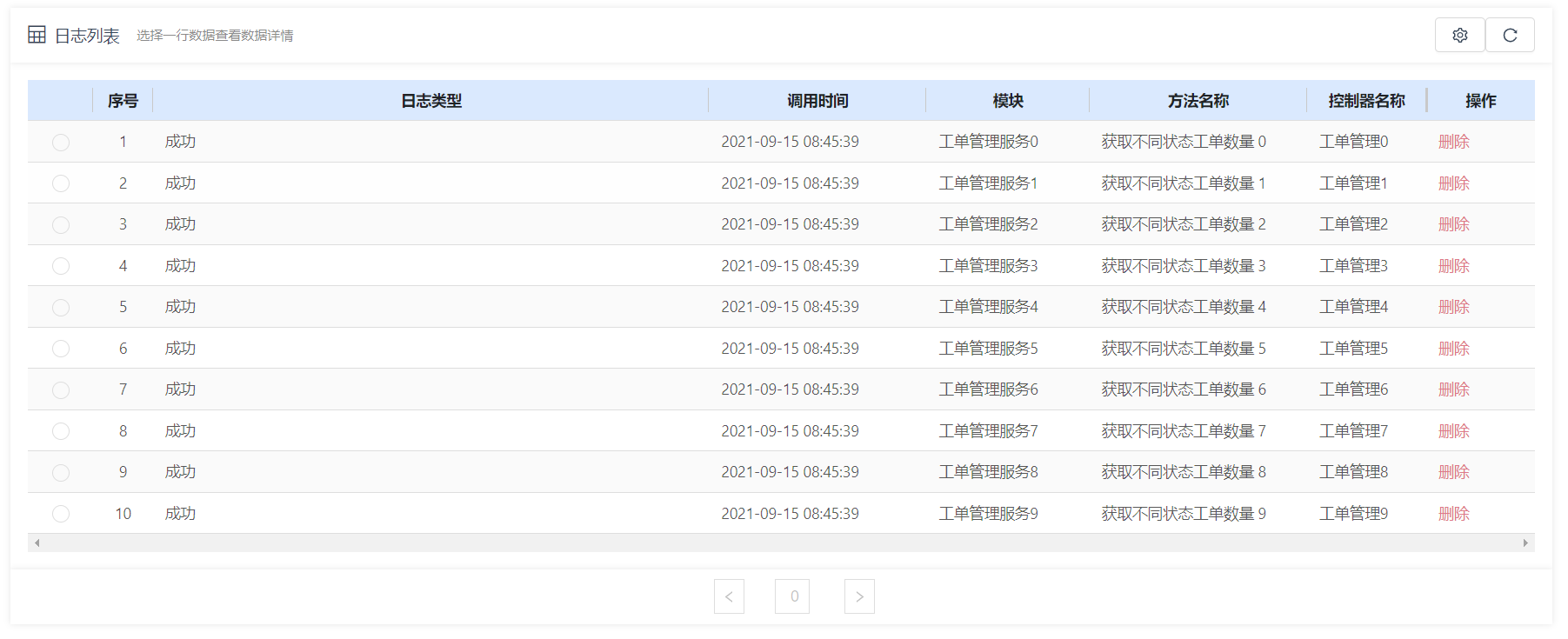Click the 序号 column header
The image size is (1568, 639).
tap(123, 101)
